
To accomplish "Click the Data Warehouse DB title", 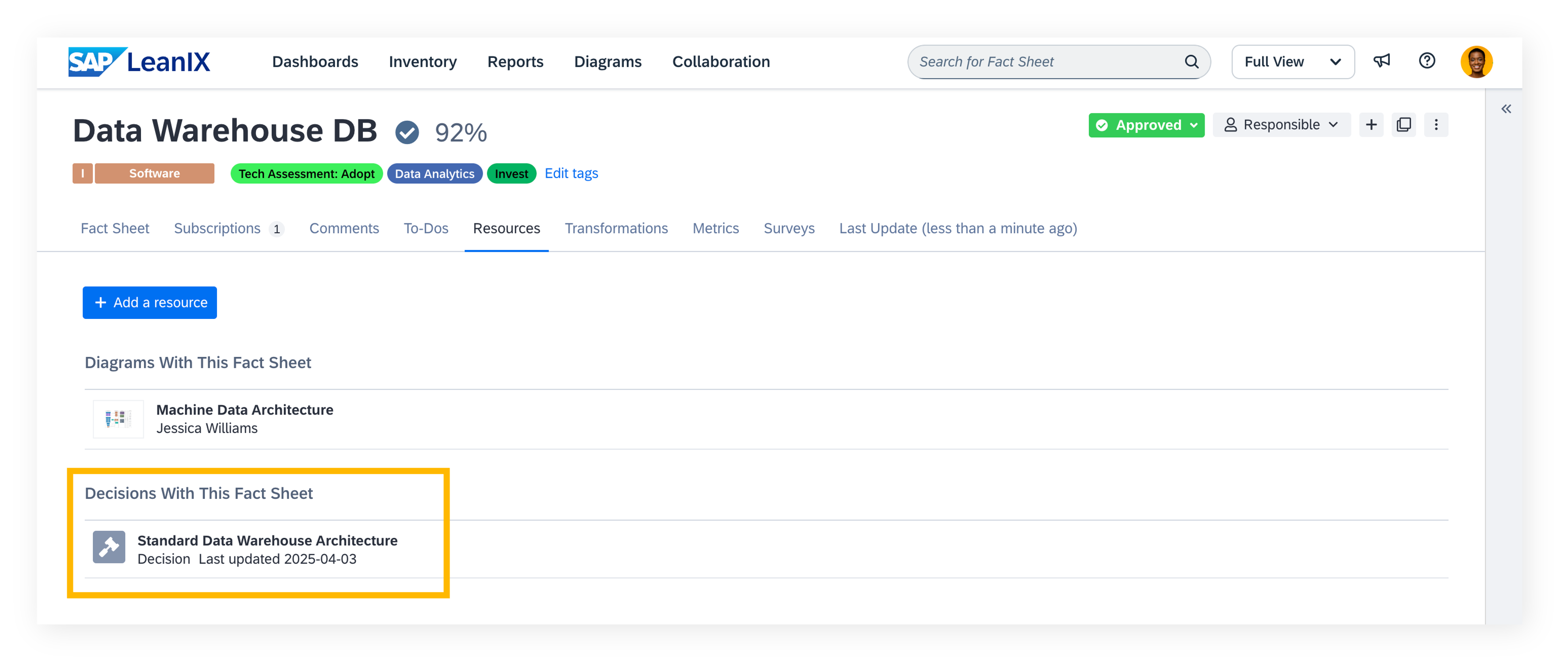I will coord(225,131).
